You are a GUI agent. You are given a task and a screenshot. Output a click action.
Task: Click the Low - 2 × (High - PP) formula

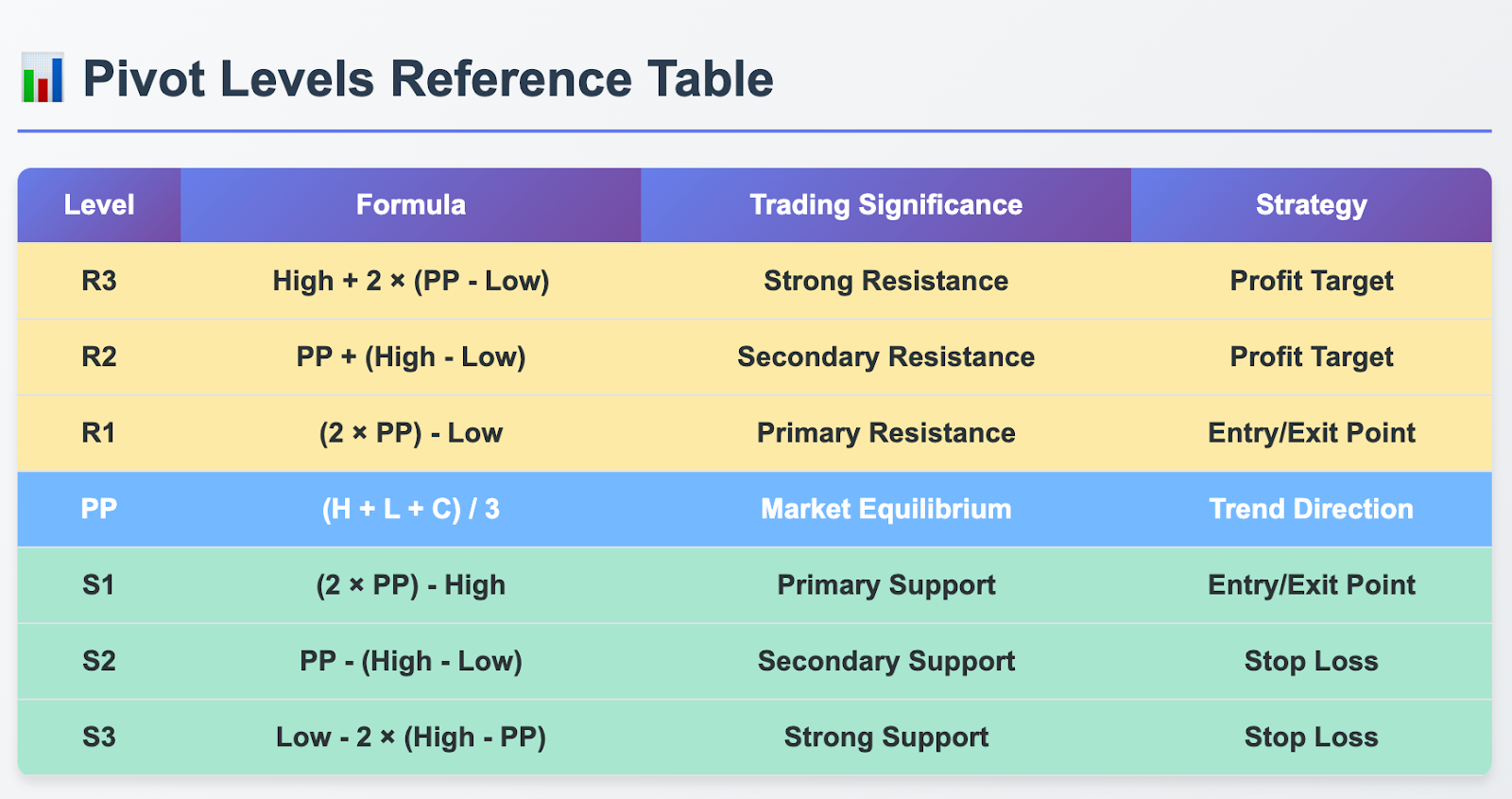(411, 738)
